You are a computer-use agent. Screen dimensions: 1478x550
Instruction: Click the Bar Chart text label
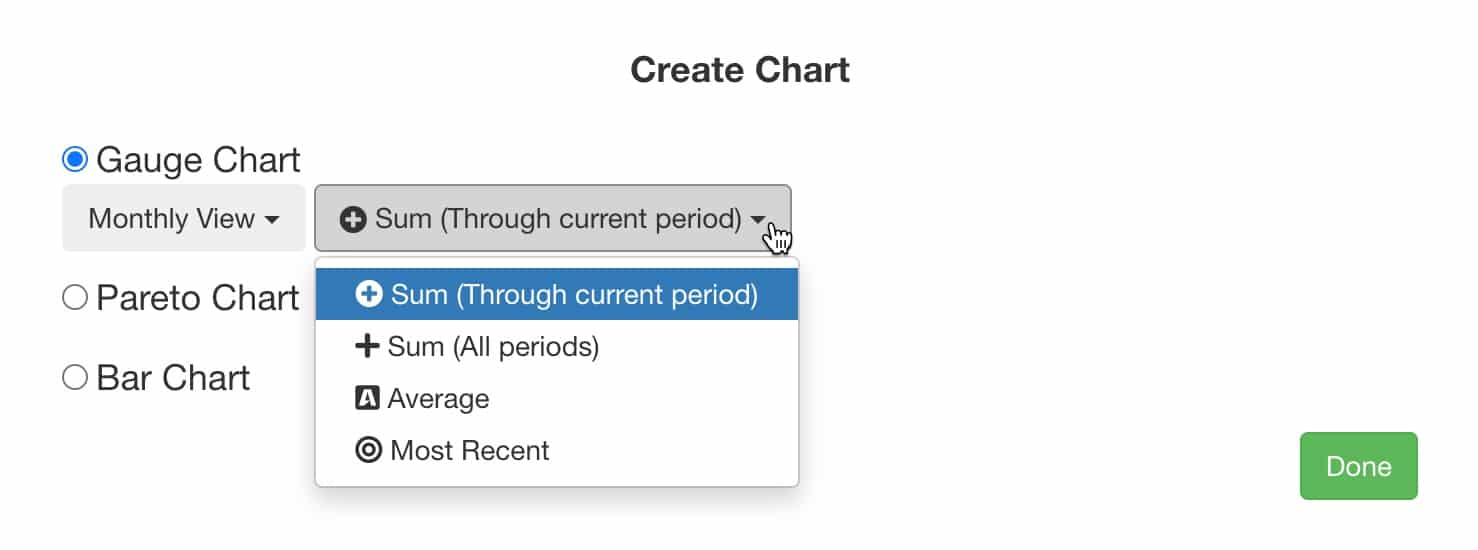[173, 378]
